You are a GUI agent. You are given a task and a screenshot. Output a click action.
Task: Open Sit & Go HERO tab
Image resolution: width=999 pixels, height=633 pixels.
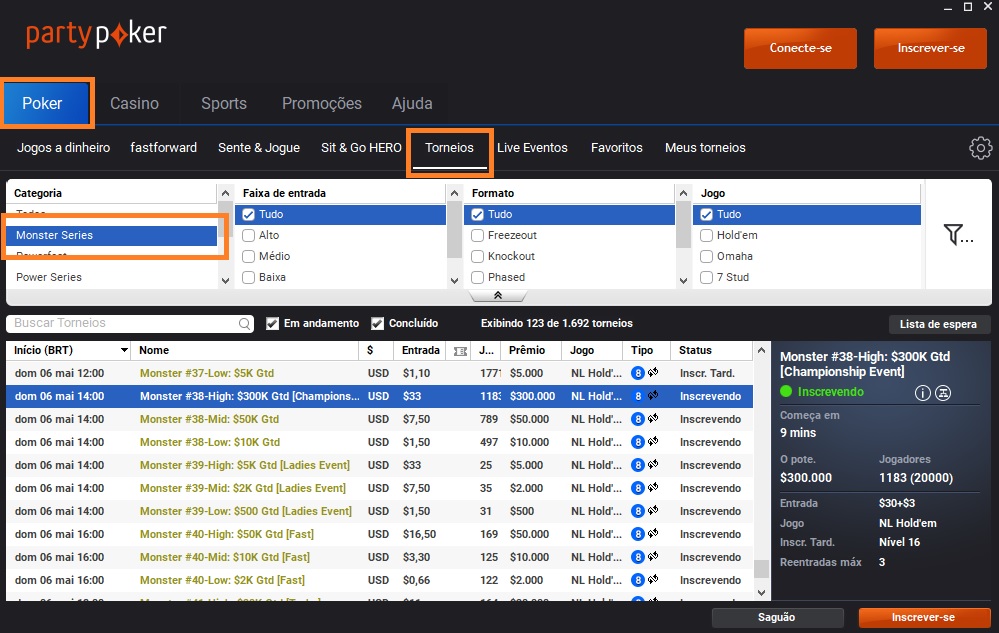(361, 148)
